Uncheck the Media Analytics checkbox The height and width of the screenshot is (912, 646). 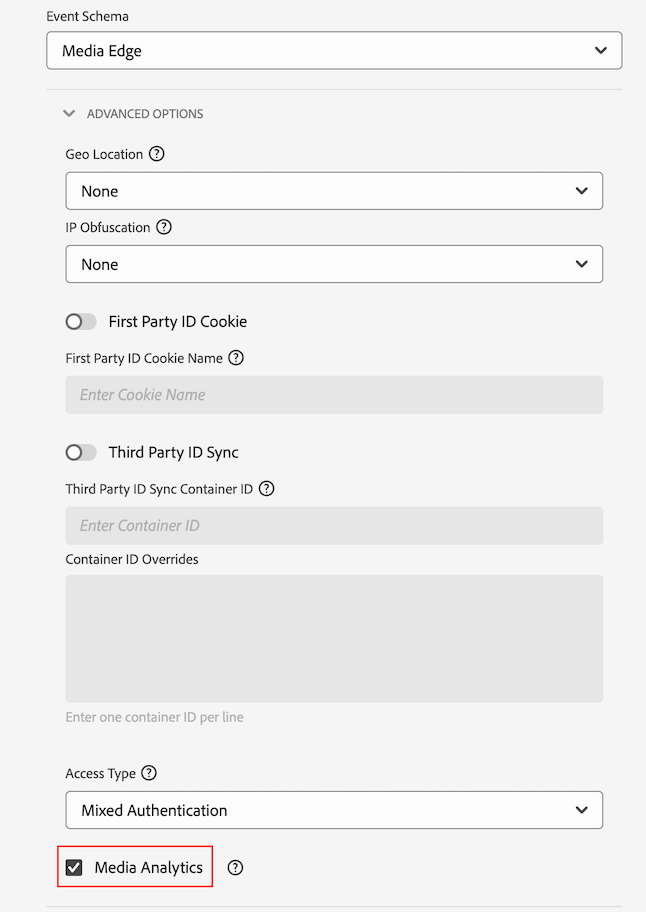pyautogui.click(x=74, y=868)
